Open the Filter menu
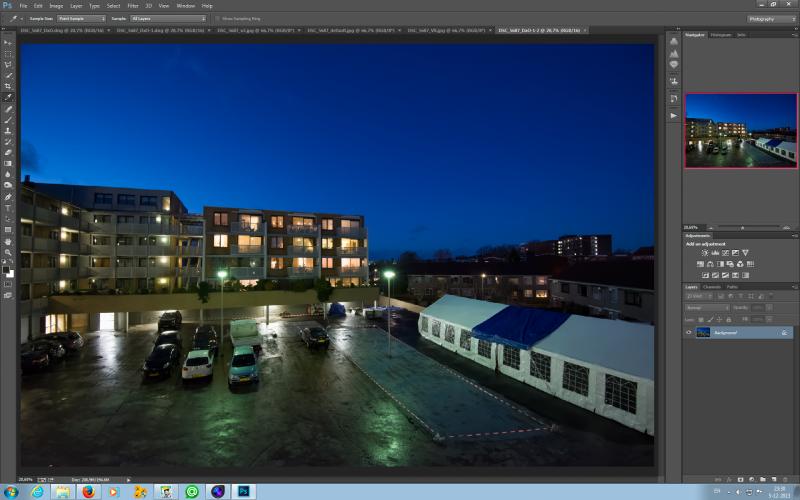This screenshot has height=500, width=800. click(x=133, y=6)
